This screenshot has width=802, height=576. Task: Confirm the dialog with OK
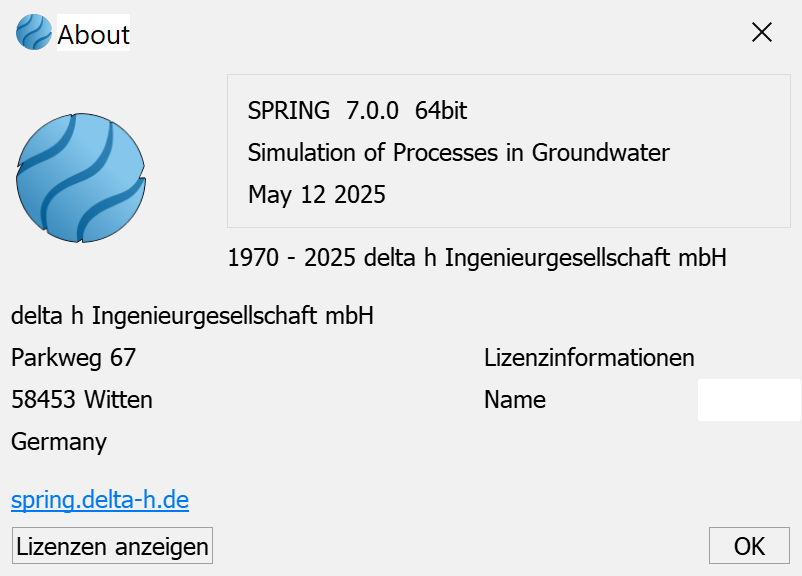click(749, 546)
